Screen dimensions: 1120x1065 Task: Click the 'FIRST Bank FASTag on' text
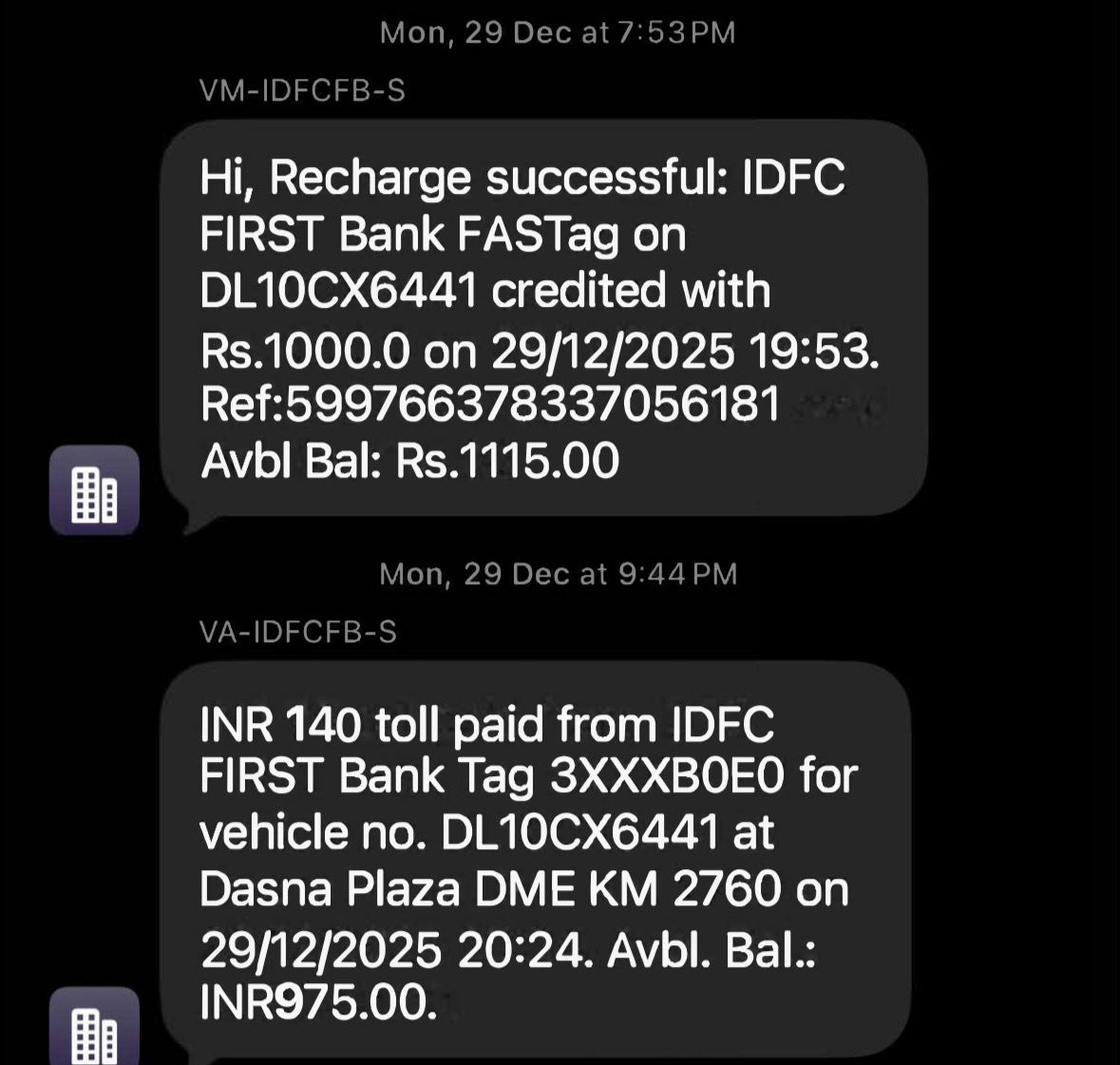coord(443,236)
